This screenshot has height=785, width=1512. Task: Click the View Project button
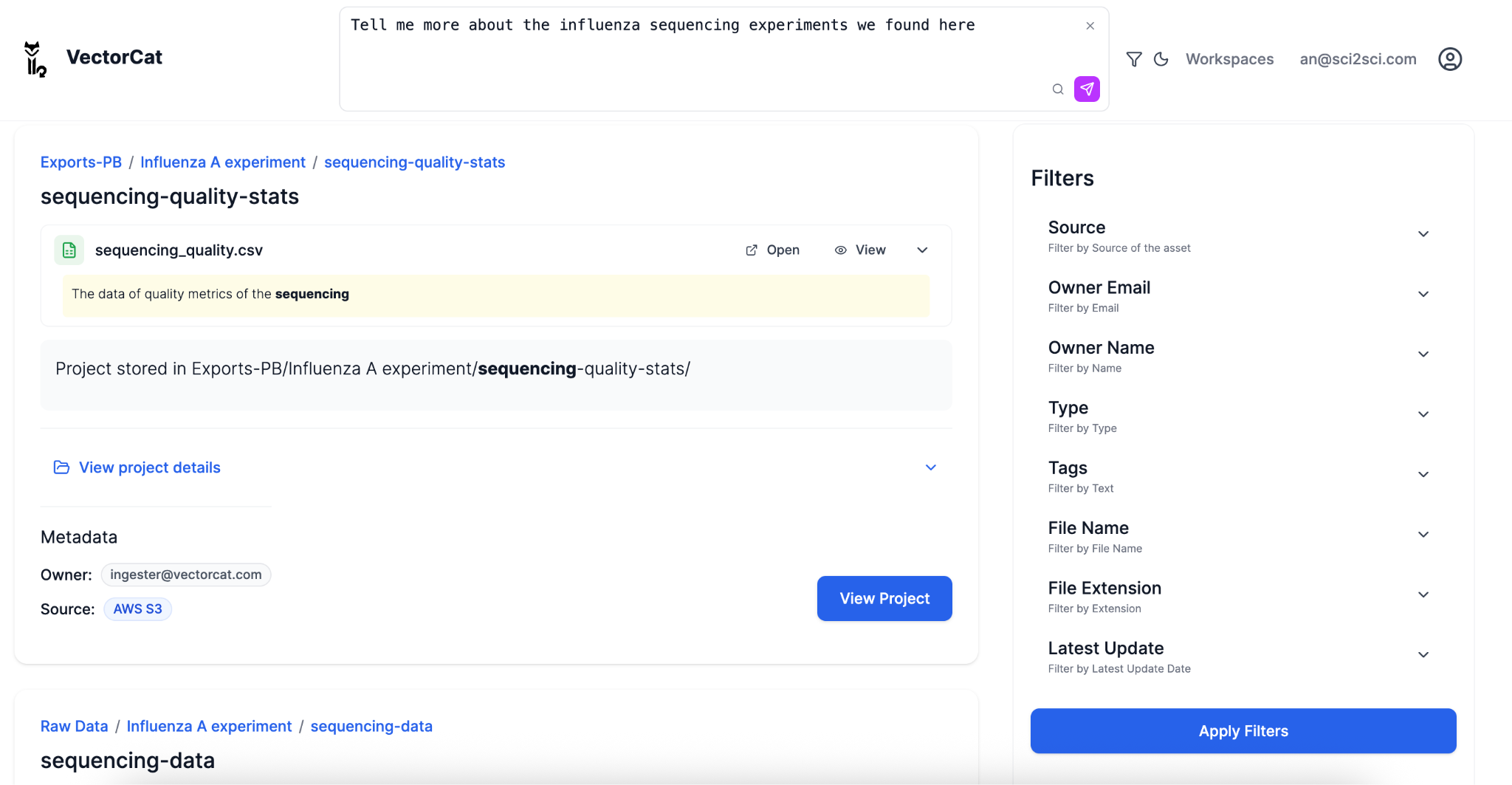pyautogui.click(x=884, y=598)
